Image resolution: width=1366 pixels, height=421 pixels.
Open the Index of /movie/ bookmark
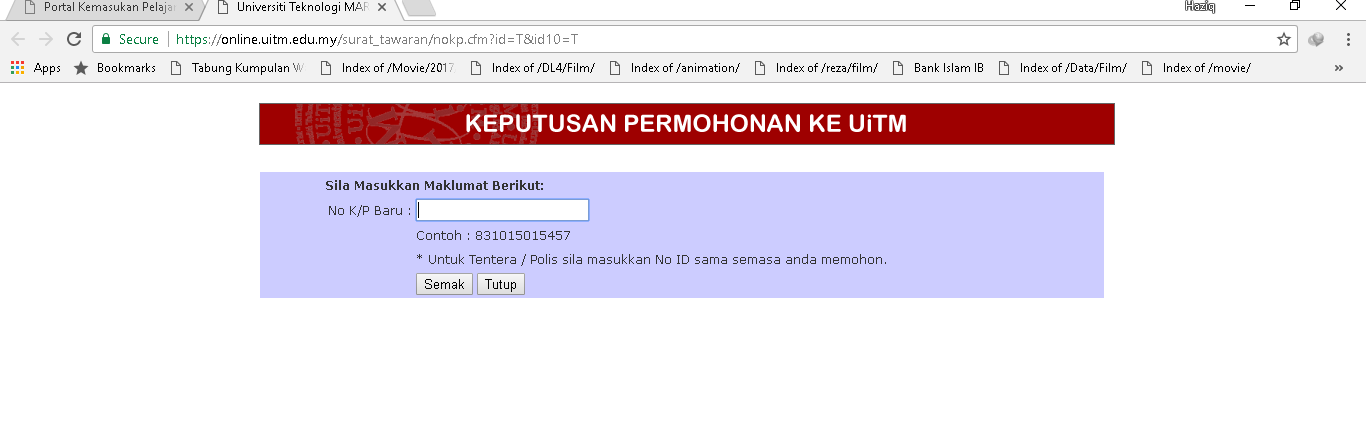[1196, 68]
